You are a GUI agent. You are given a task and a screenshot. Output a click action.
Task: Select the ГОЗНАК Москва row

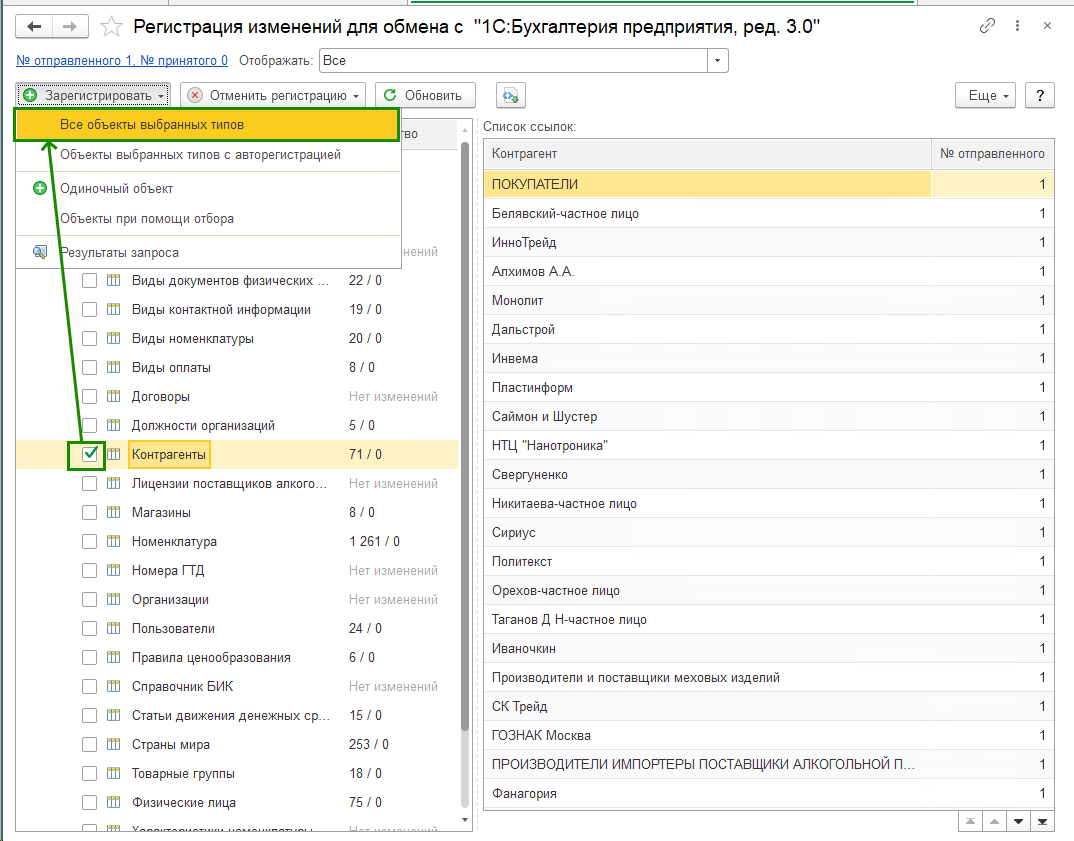coord(769,736)
